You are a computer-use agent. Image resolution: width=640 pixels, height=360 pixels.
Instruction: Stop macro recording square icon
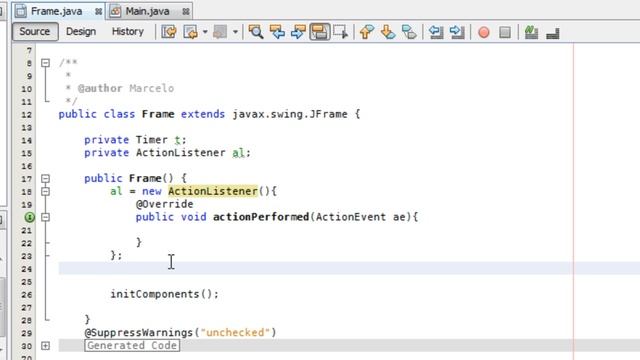(505, 32)
